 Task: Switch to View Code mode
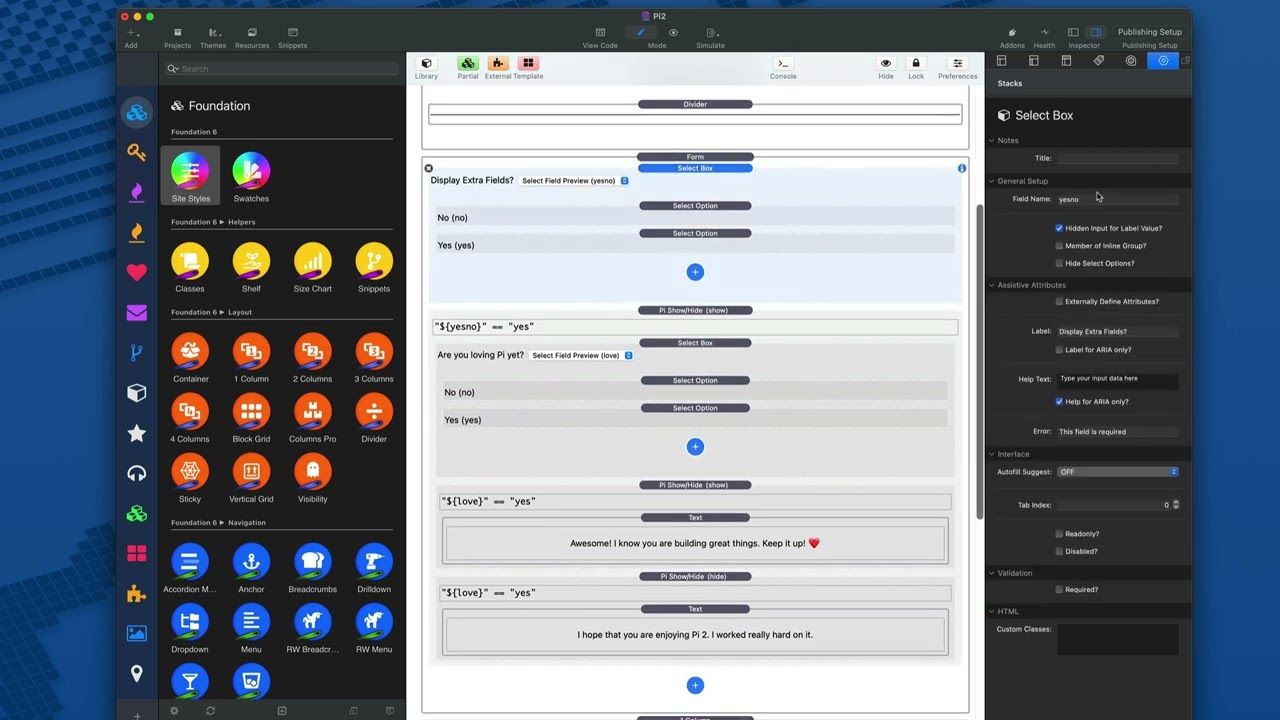[600, 38]
